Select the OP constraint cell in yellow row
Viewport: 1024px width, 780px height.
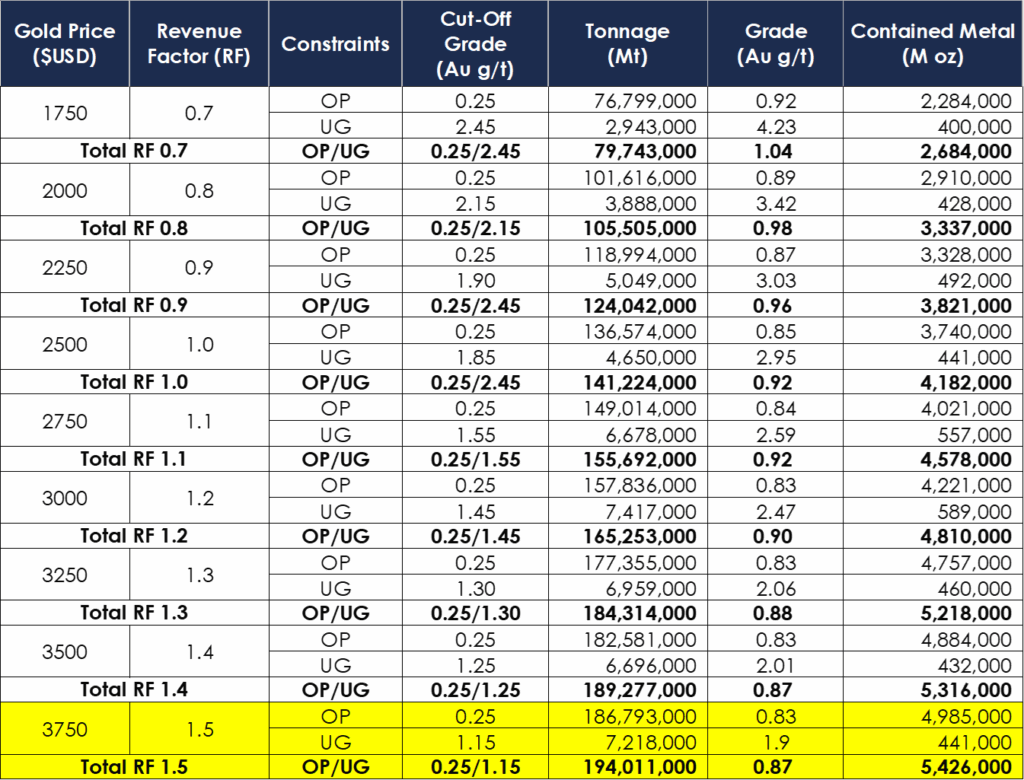click(x=336, y=716)
